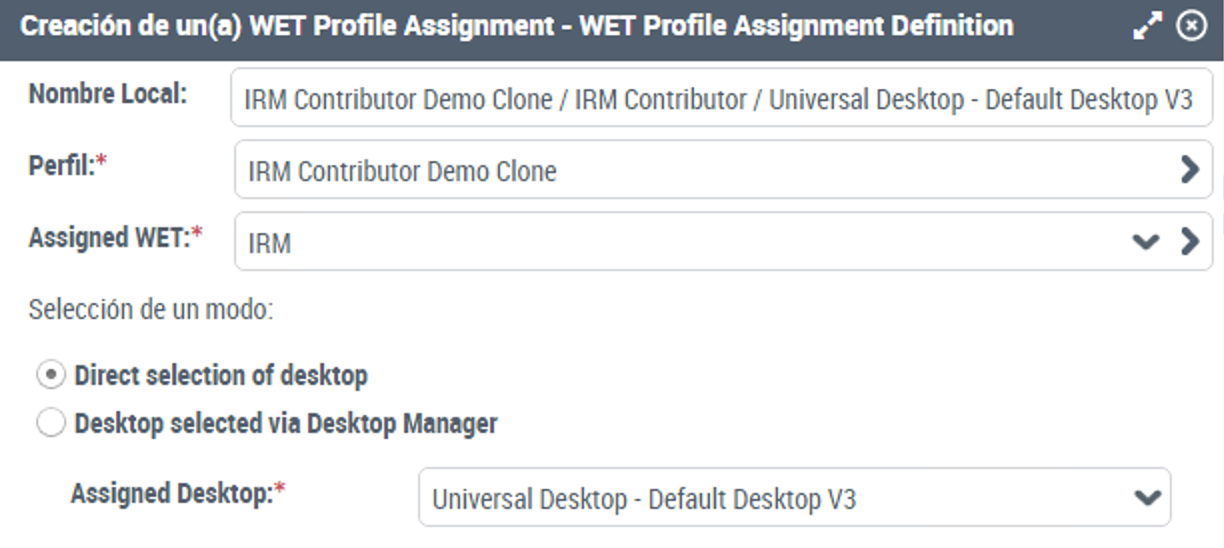The height and width of the screenshot is (548, 1224).
Task: Open the Perfil field's right arrow icon
Action: [x=1189, y=169]
